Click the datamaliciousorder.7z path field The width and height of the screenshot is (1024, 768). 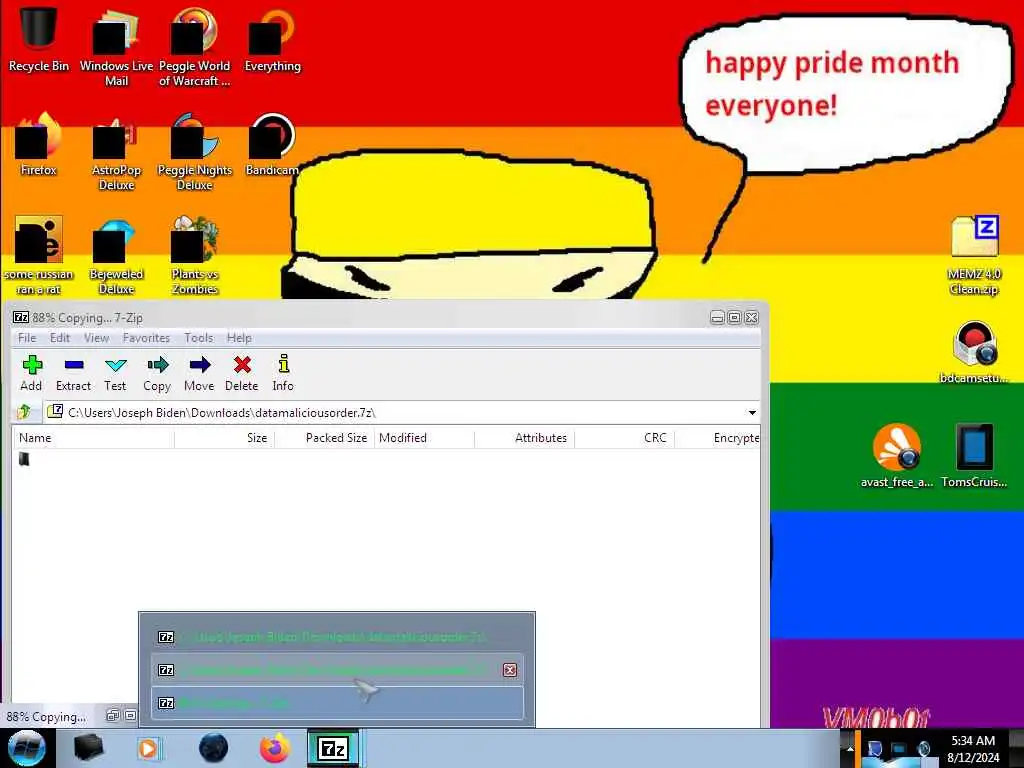tap(402, 413)
